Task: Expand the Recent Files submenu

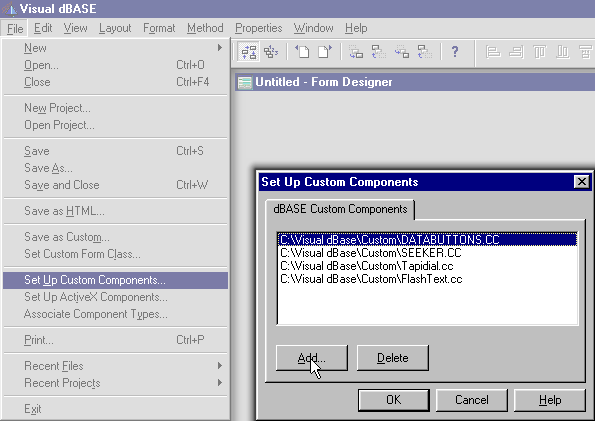Action: coord(220,366)
